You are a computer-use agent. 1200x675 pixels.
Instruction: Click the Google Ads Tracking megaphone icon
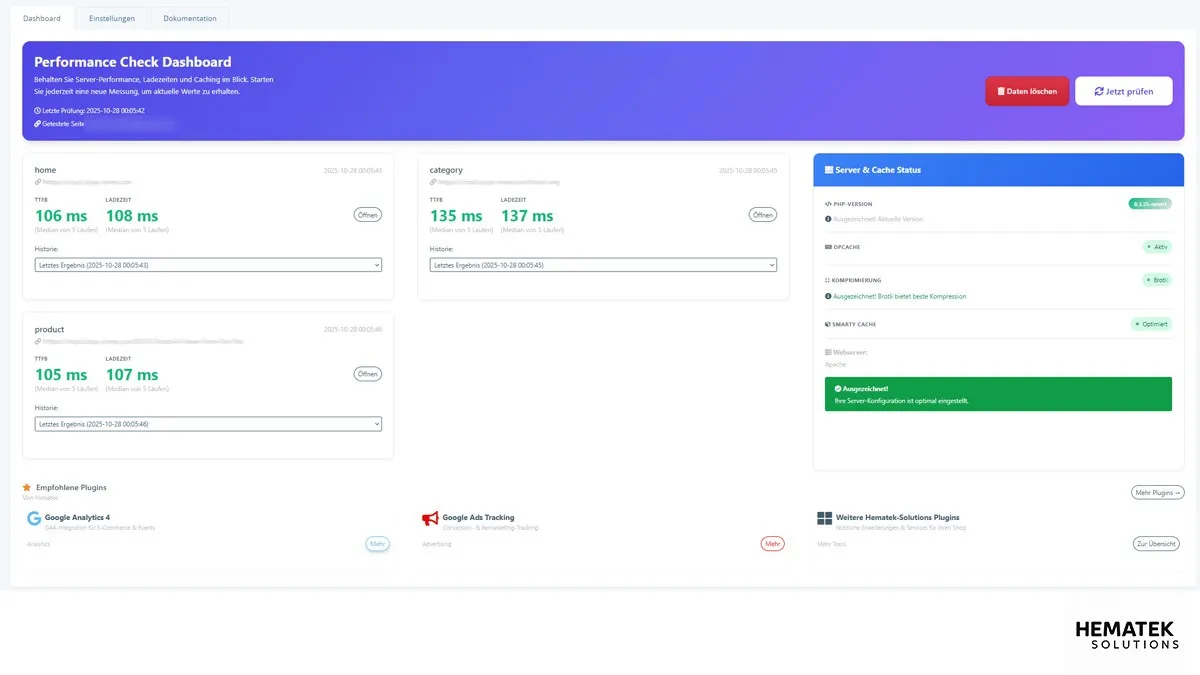tap(430, 519)
